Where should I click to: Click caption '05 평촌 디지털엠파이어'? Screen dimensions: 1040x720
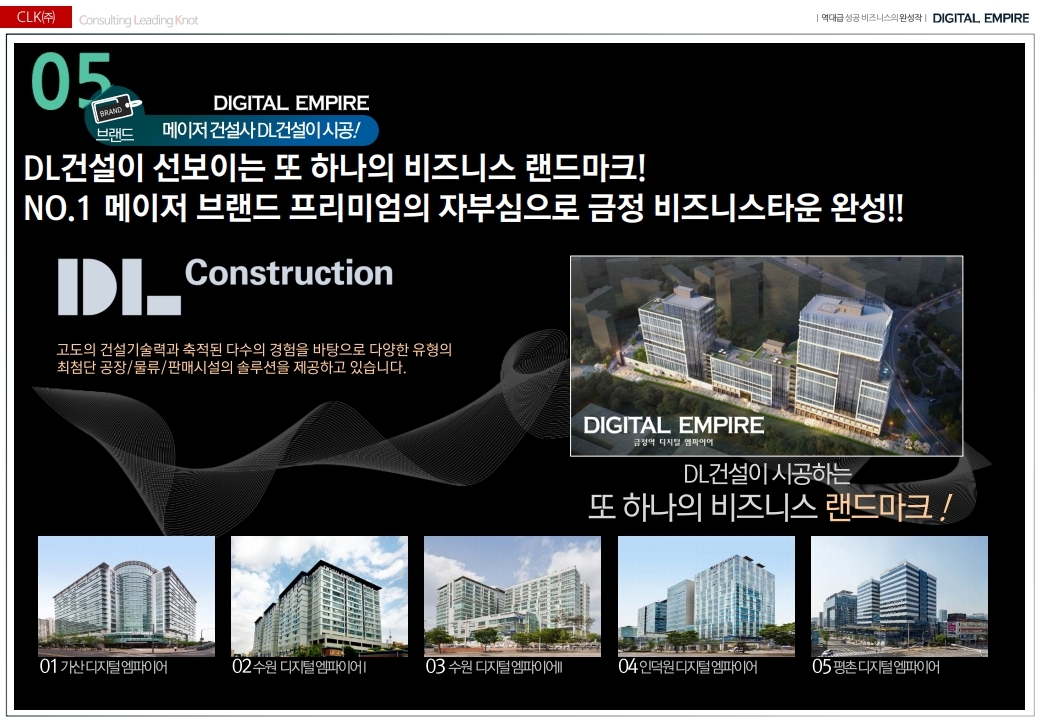tap(876, 666)
